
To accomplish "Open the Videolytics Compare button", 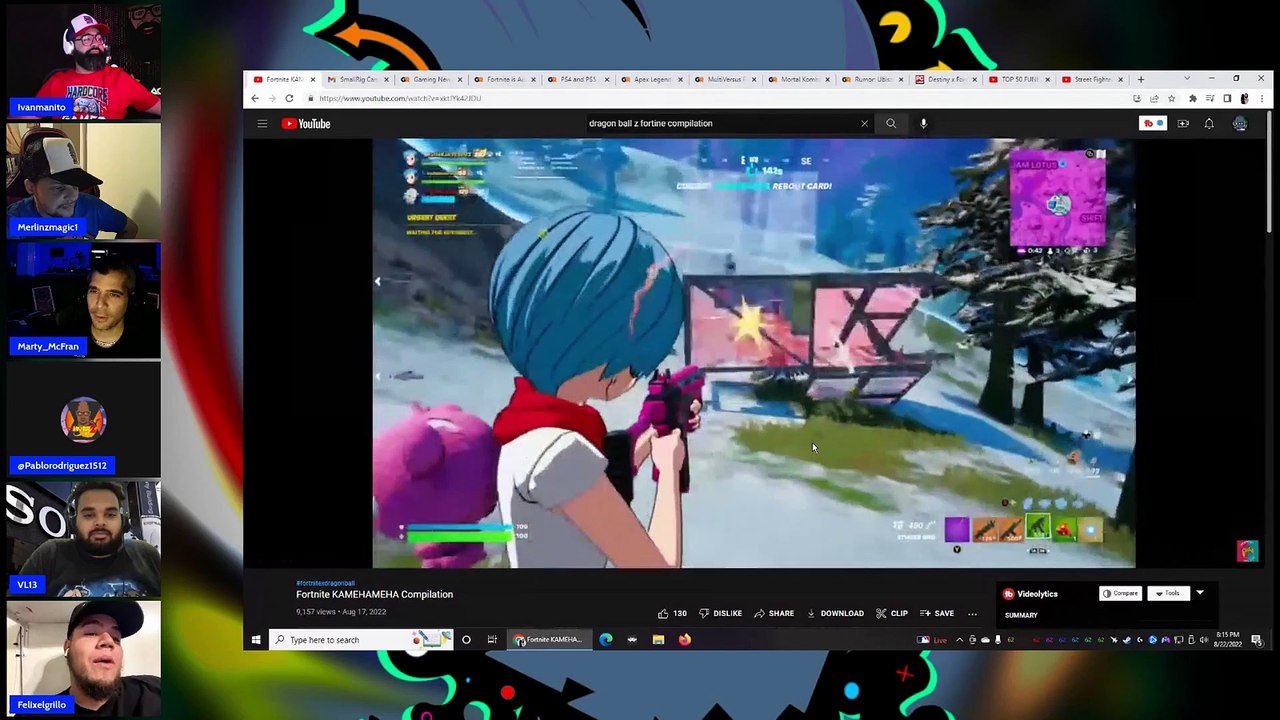I will tap(1120, 593).
